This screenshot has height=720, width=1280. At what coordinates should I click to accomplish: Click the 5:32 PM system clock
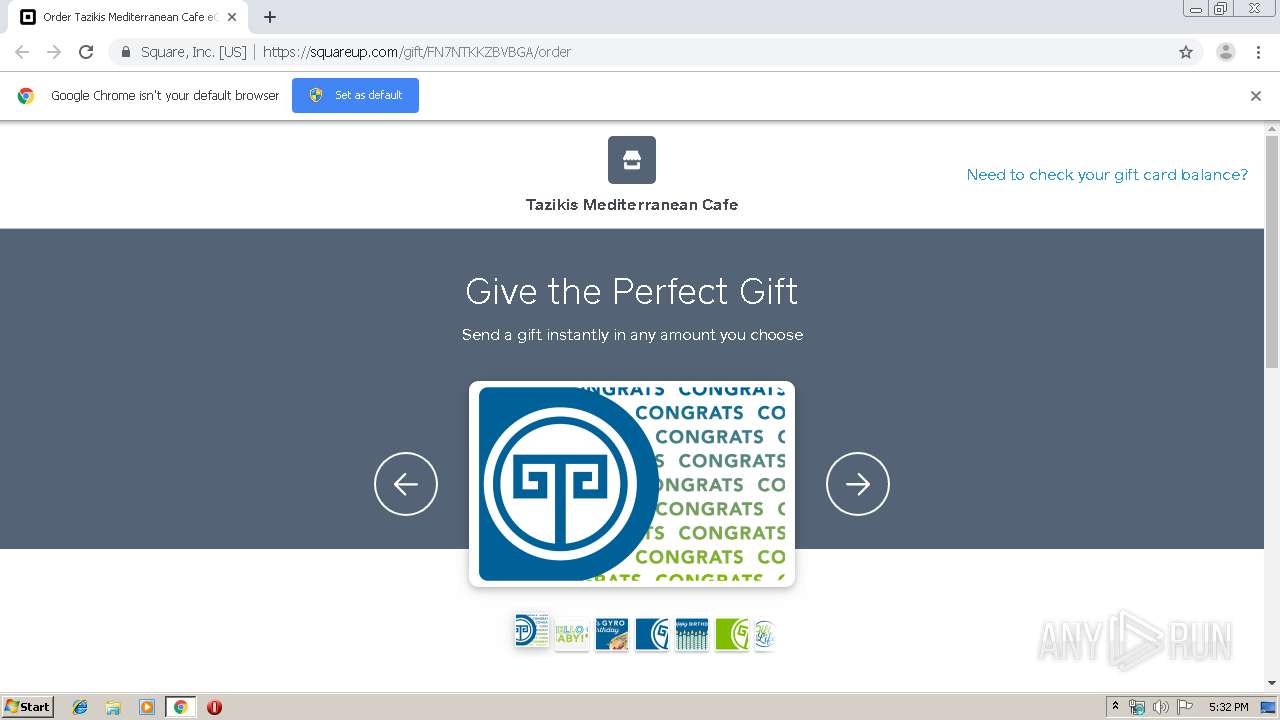point(1228,707)
